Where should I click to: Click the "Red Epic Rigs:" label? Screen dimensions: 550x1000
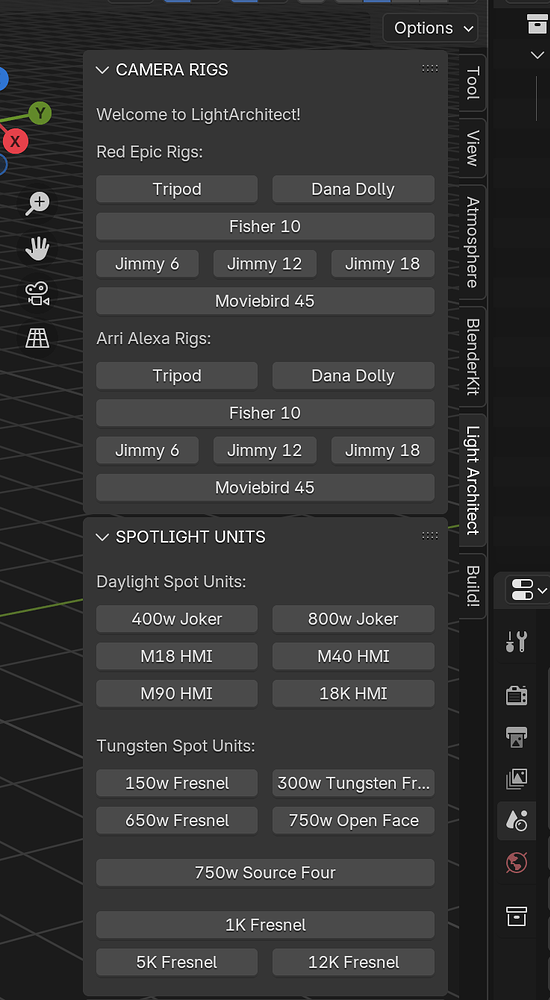tap(149, 152)
